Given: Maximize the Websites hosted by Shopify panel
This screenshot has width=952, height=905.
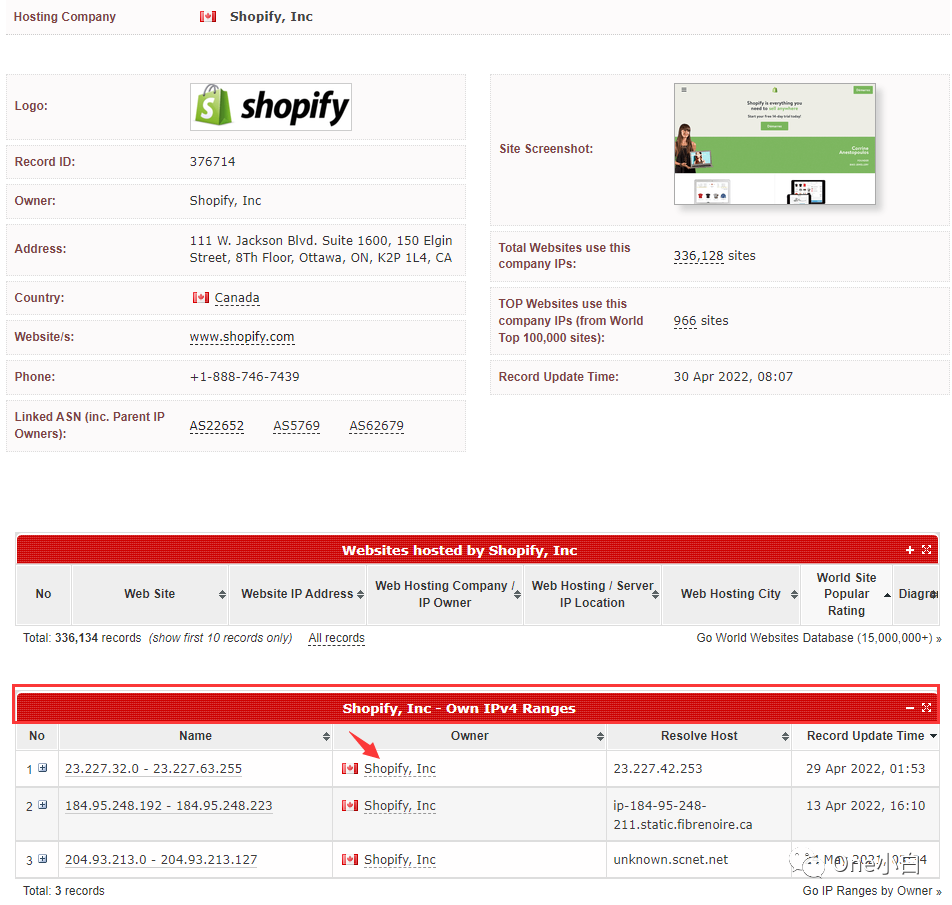Looking at the screenshot, I should pyautogui.click(x=926, y=550).
